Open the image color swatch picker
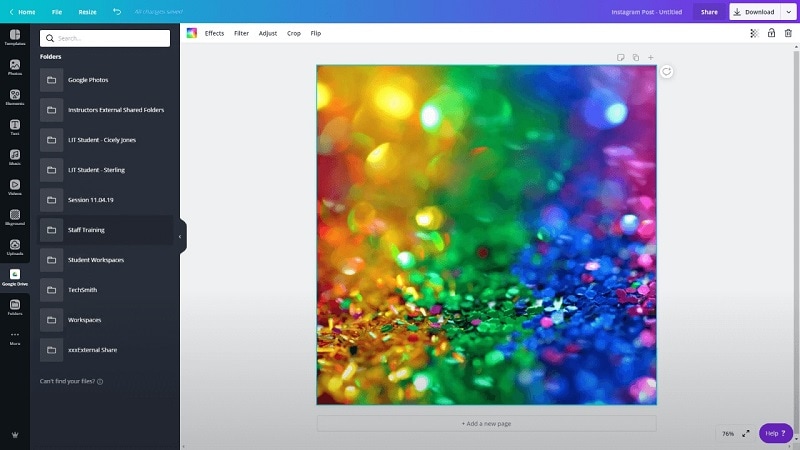 click(x=192, y=33)
